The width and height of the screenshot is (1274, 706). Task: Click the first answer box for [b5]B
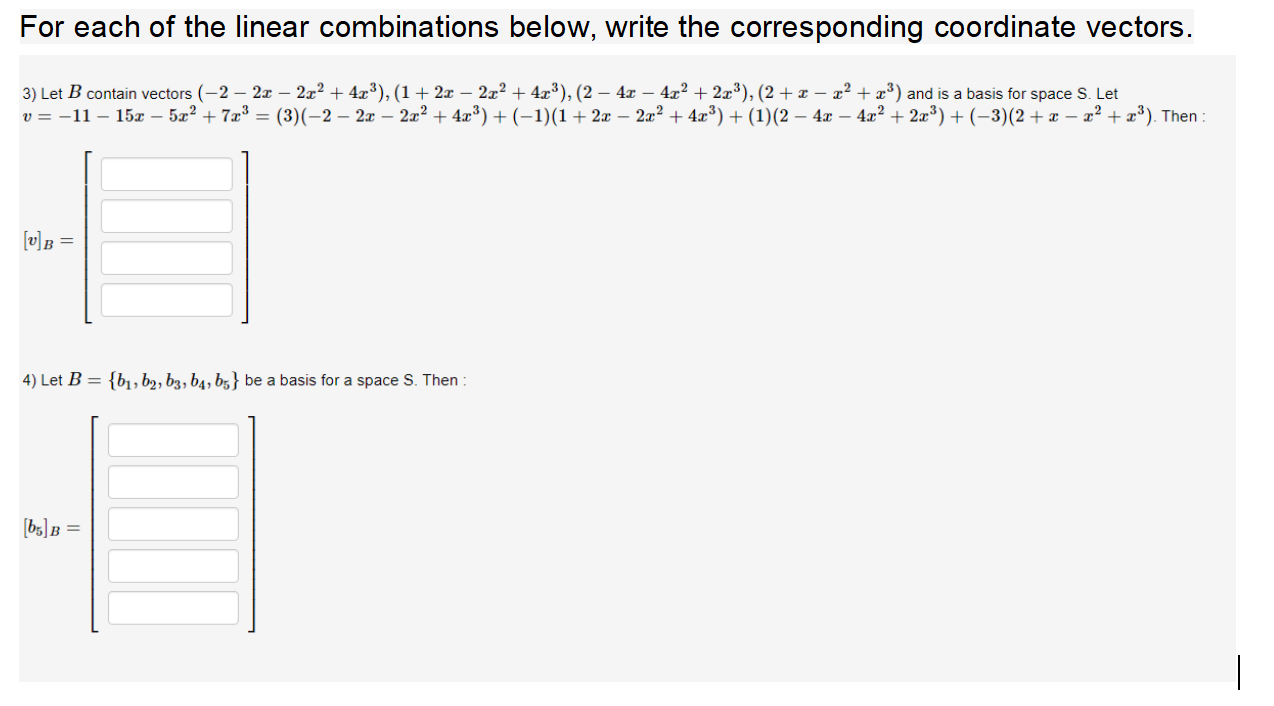[173, 439]
